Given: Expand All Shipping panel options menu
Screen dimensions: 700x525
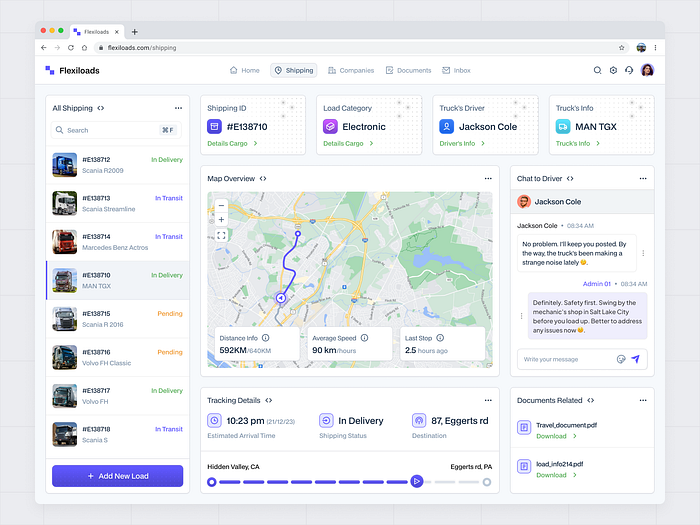Looking at the screenshot, I should point(178,108).
